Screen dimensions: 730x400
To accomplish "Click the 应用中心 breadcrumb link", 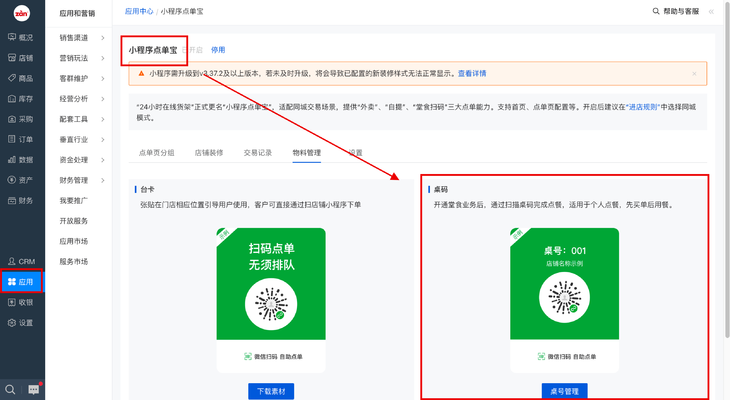I will [139, 11].
